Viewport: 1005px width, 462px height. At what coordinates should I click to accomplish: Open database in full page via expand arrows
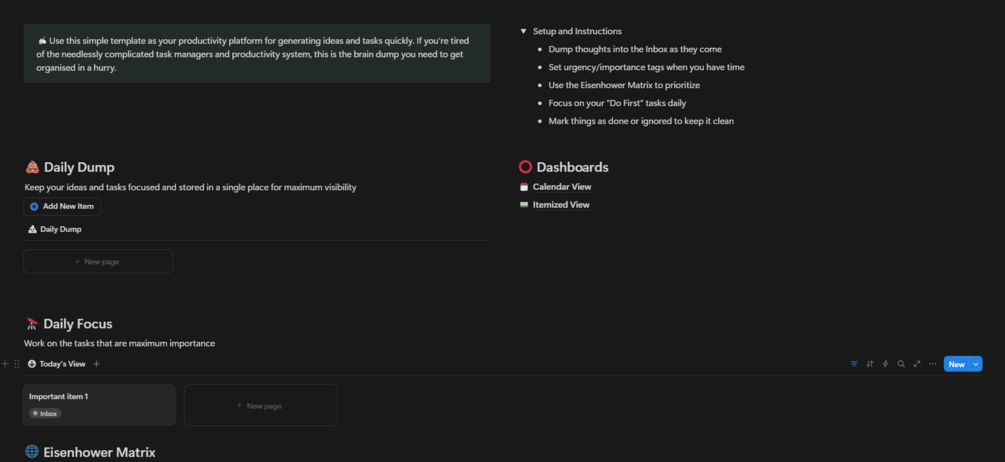pyautogui.click(x=917, y=364)
